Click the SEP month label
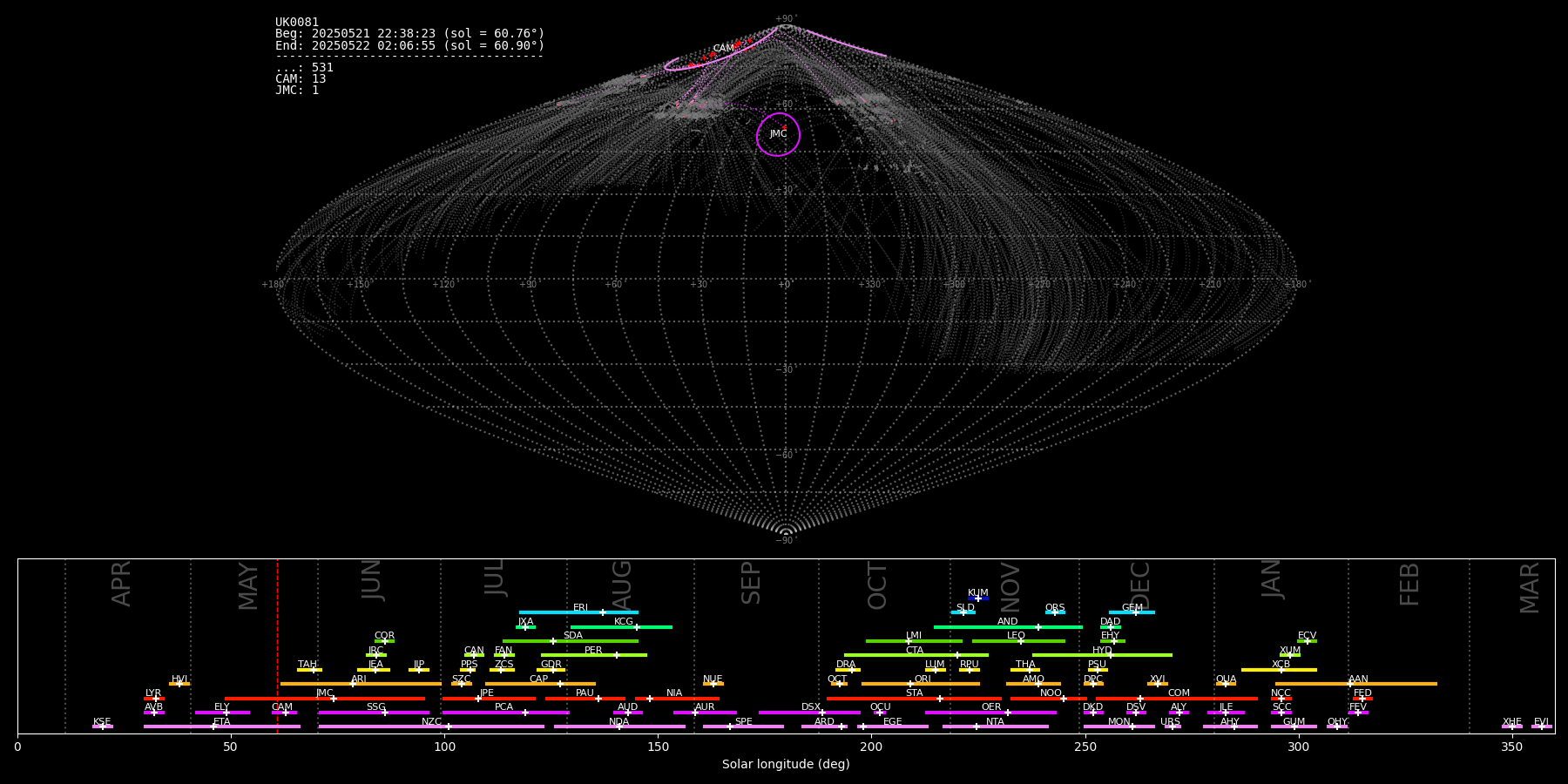Viewport: 1568px width, 784px height. point(751,583)
